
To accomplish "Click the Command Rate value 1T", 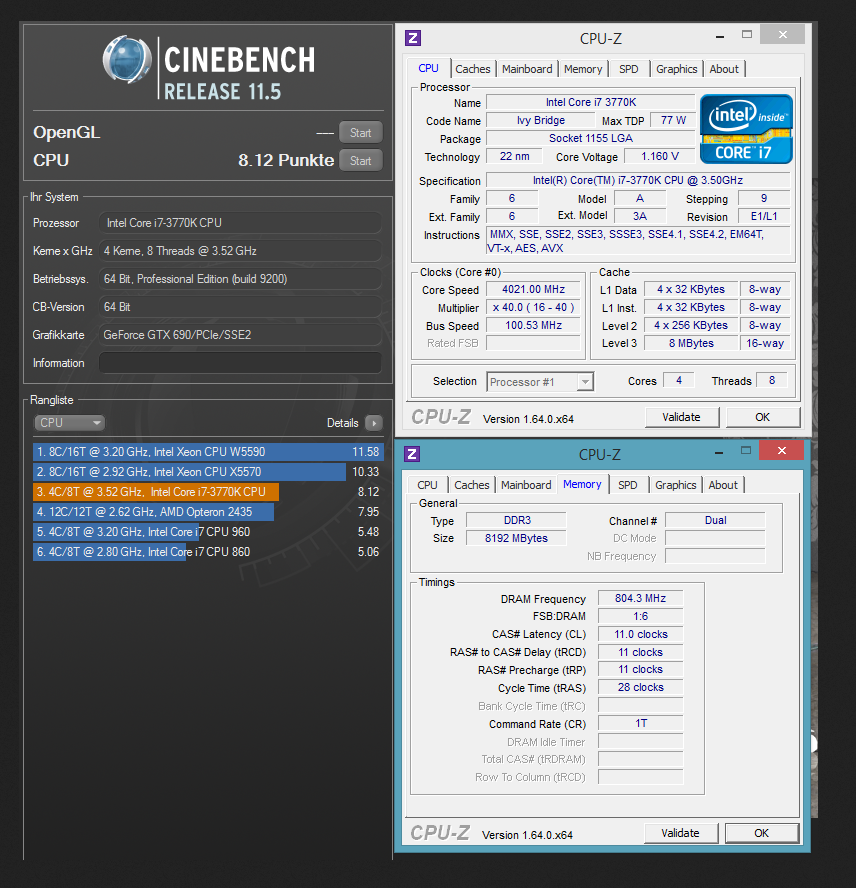I will 641,724.
